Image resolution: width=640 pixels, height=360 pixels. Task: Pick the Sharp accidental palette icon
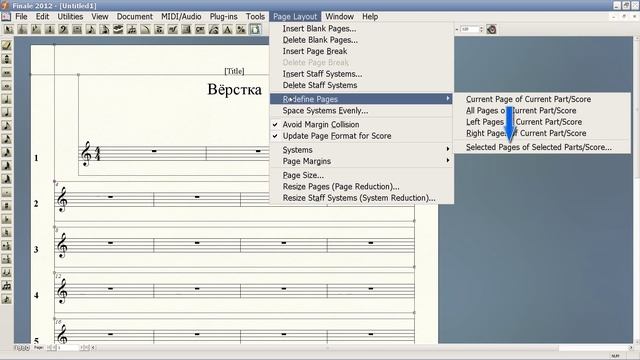coord(7,206)
